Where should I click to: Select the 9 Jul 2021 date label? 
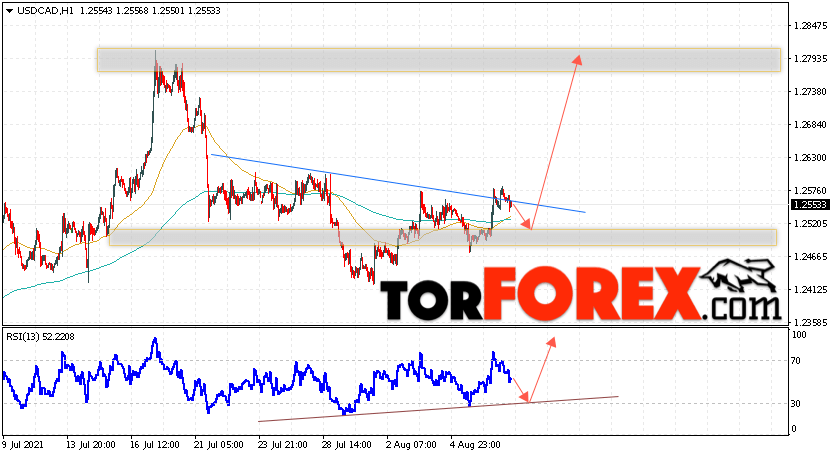(x=23, y=445)
